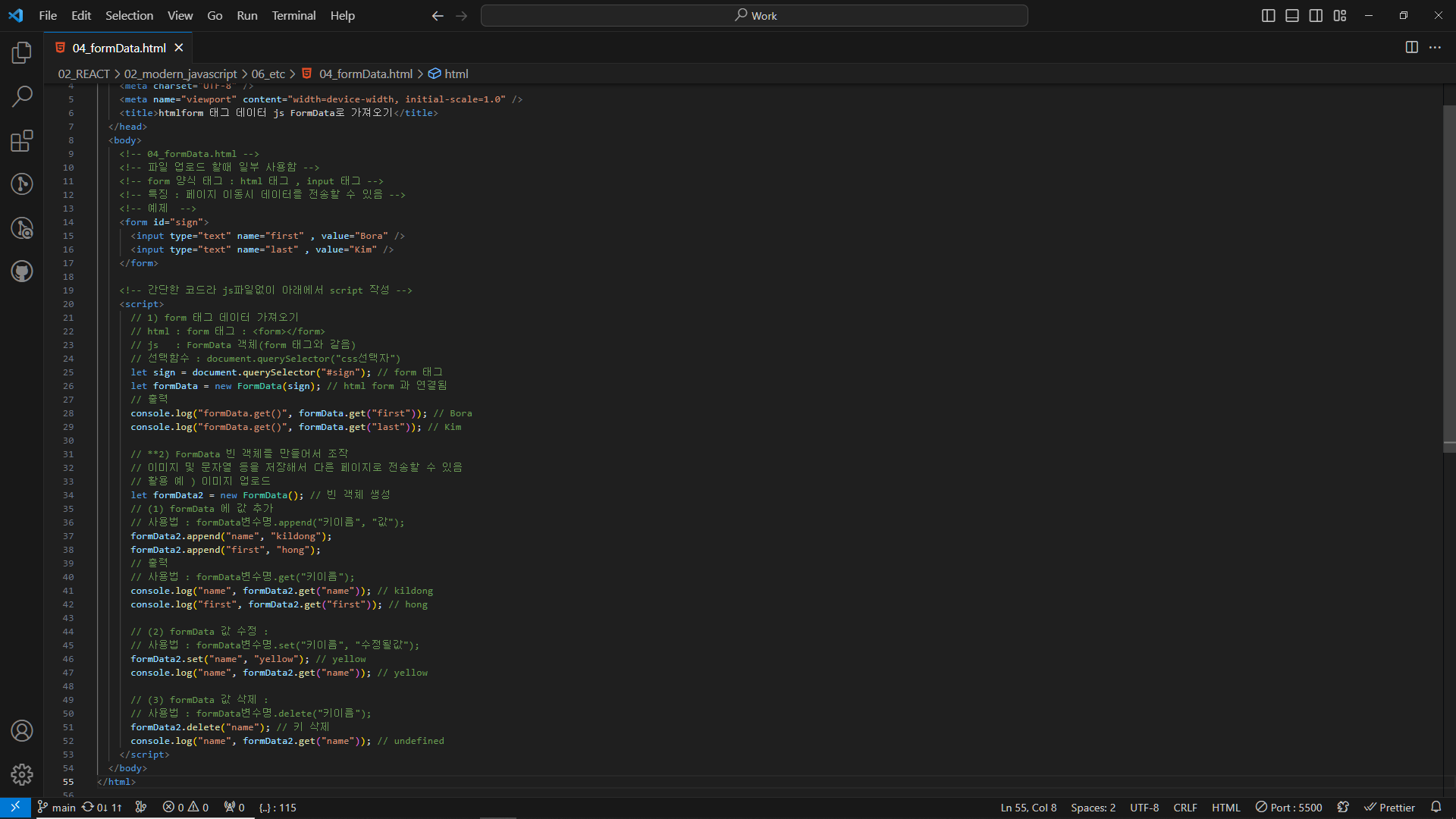Viewport: 1456px width, 819px height.
Task: Open the Source Control view icon
Action: point(22,184)
